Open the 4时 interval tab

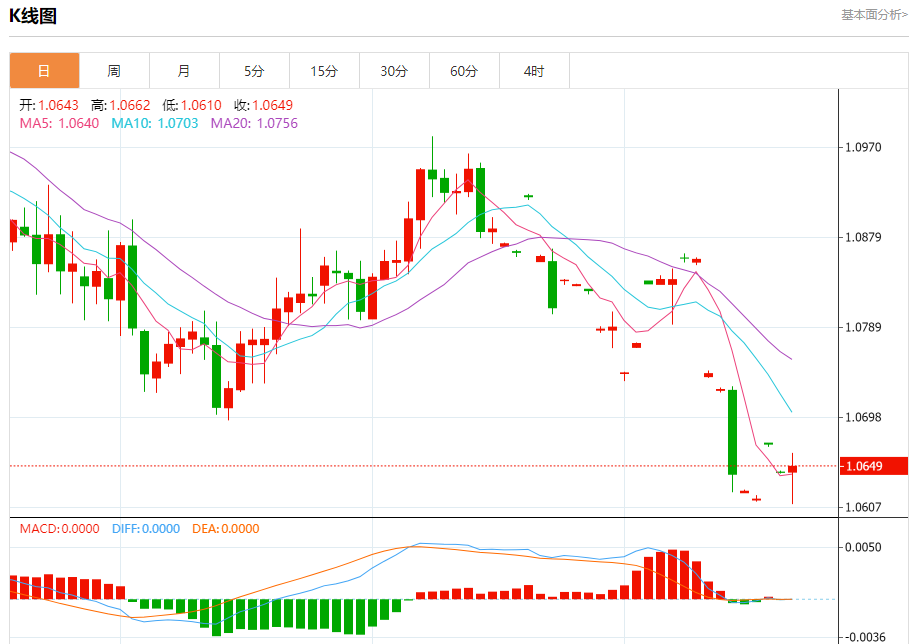[x=534, y=71]
